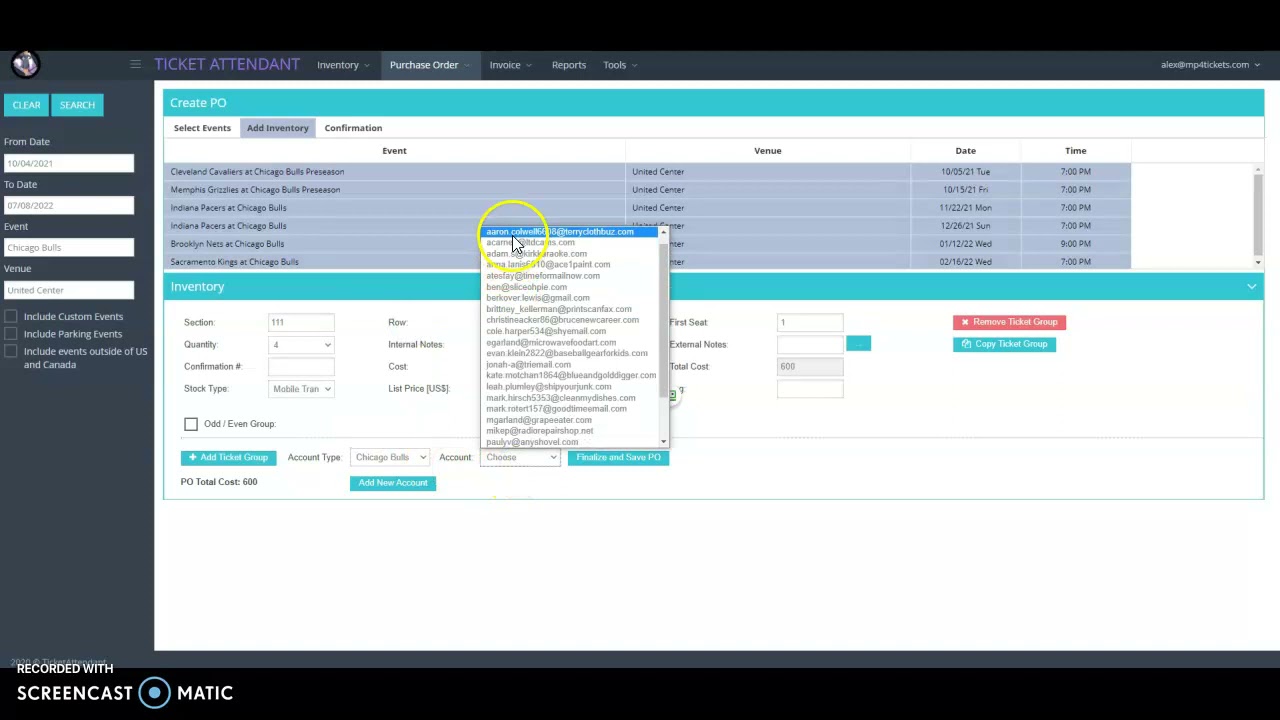Click the Ticket Attendant logo icon

[x=25, y=64]
